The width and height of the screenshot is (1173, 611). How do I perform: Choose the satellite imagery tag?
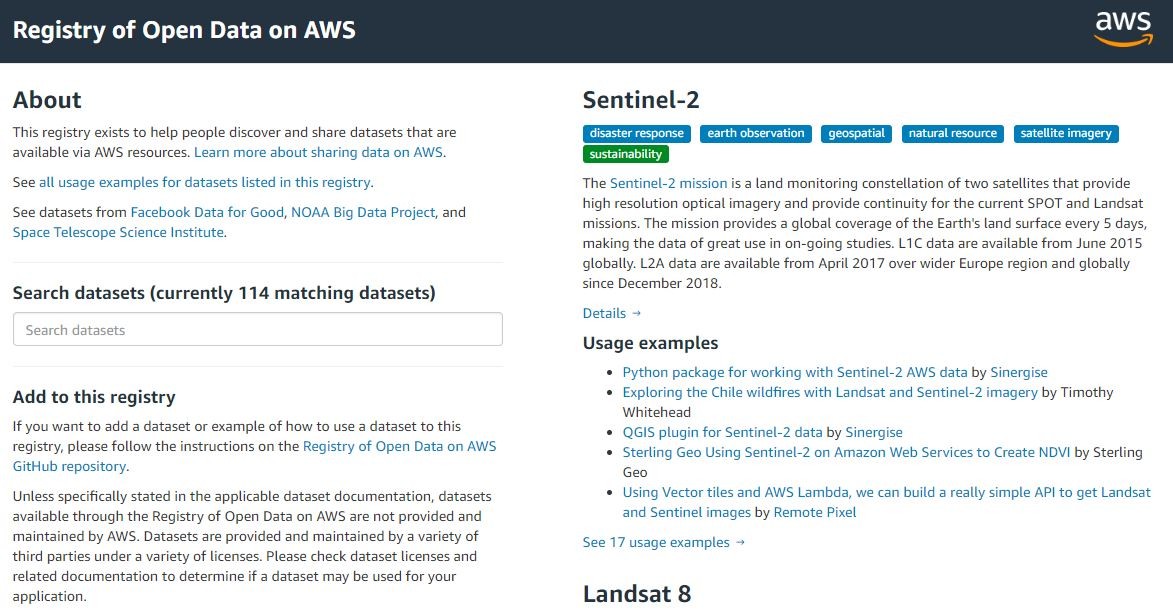1066,133
